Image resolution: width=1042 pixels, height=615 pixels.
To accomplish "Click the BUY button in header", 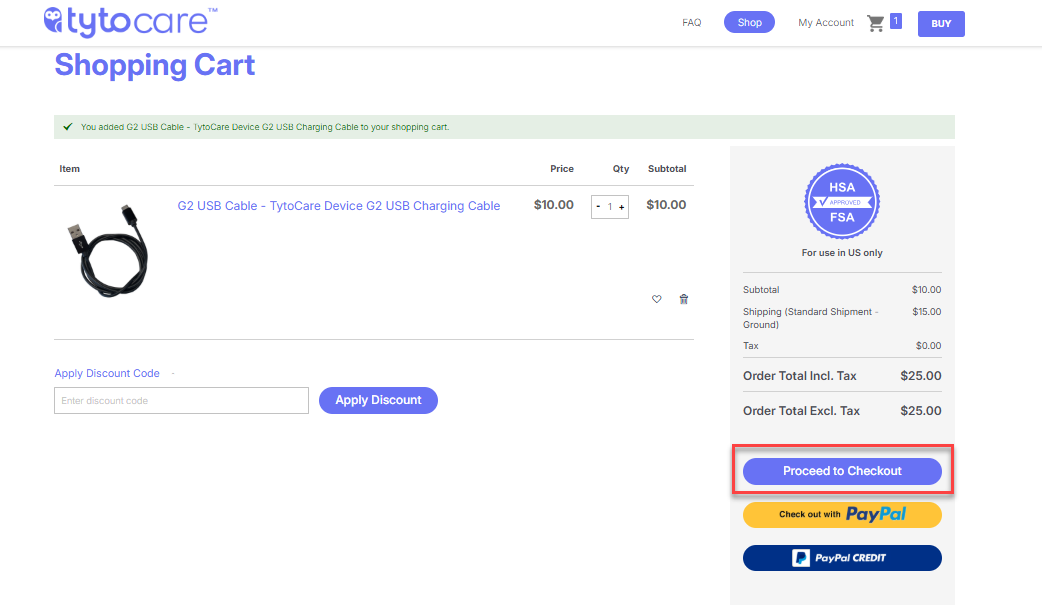I will (x=941, y=24).
